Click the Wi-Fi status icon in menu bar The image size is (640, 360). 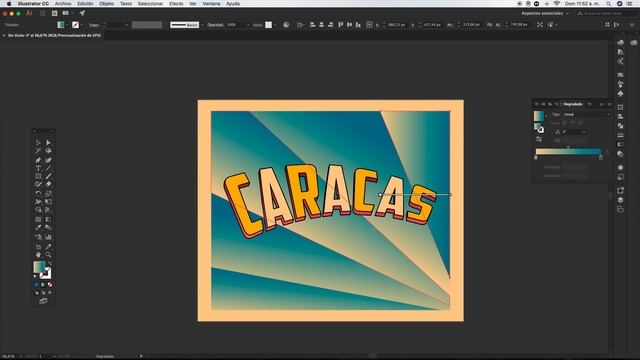tap(557, 3)
